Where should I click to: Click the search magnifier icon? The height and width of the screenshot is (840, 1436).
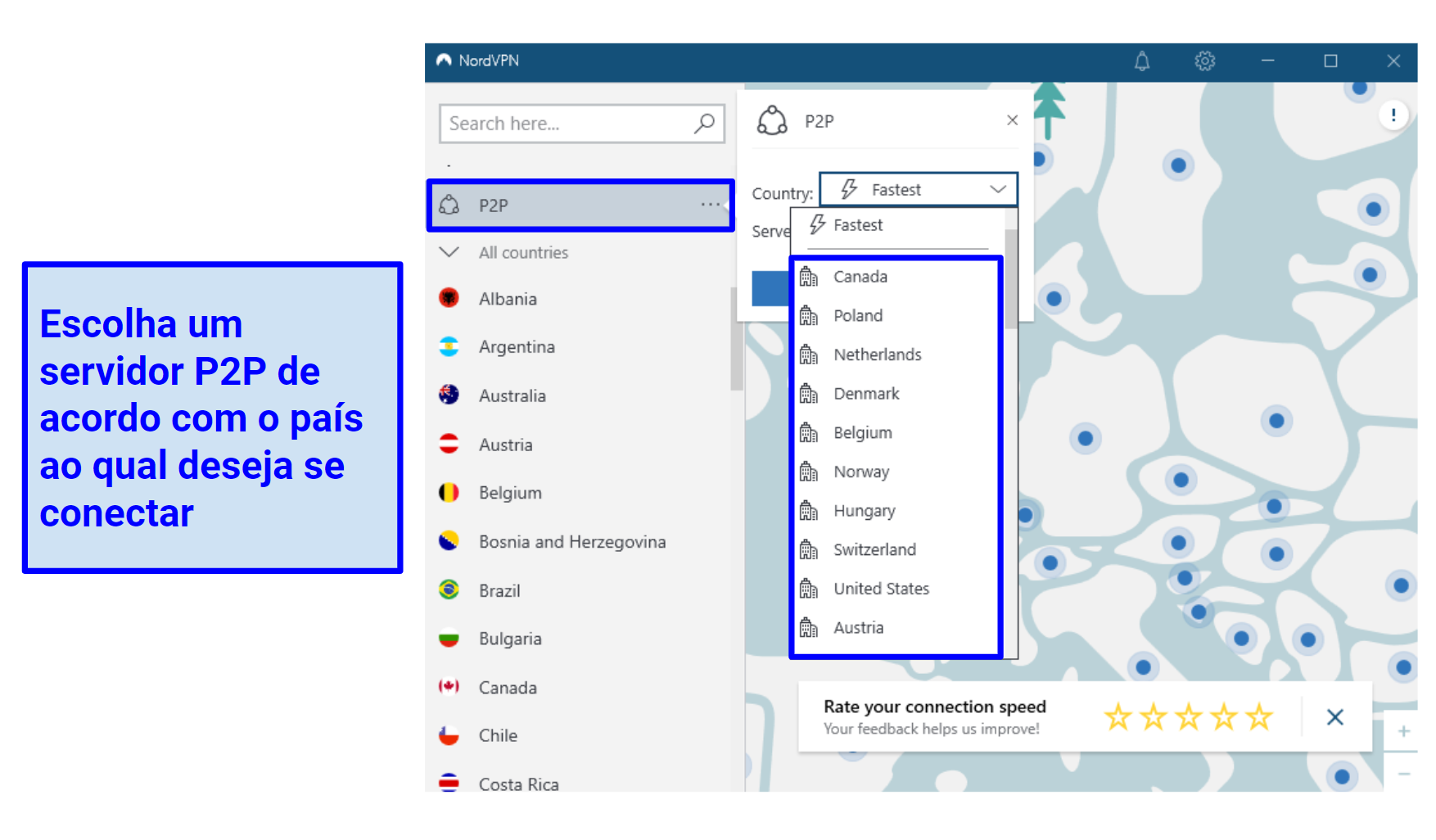(x=704, y=124)
